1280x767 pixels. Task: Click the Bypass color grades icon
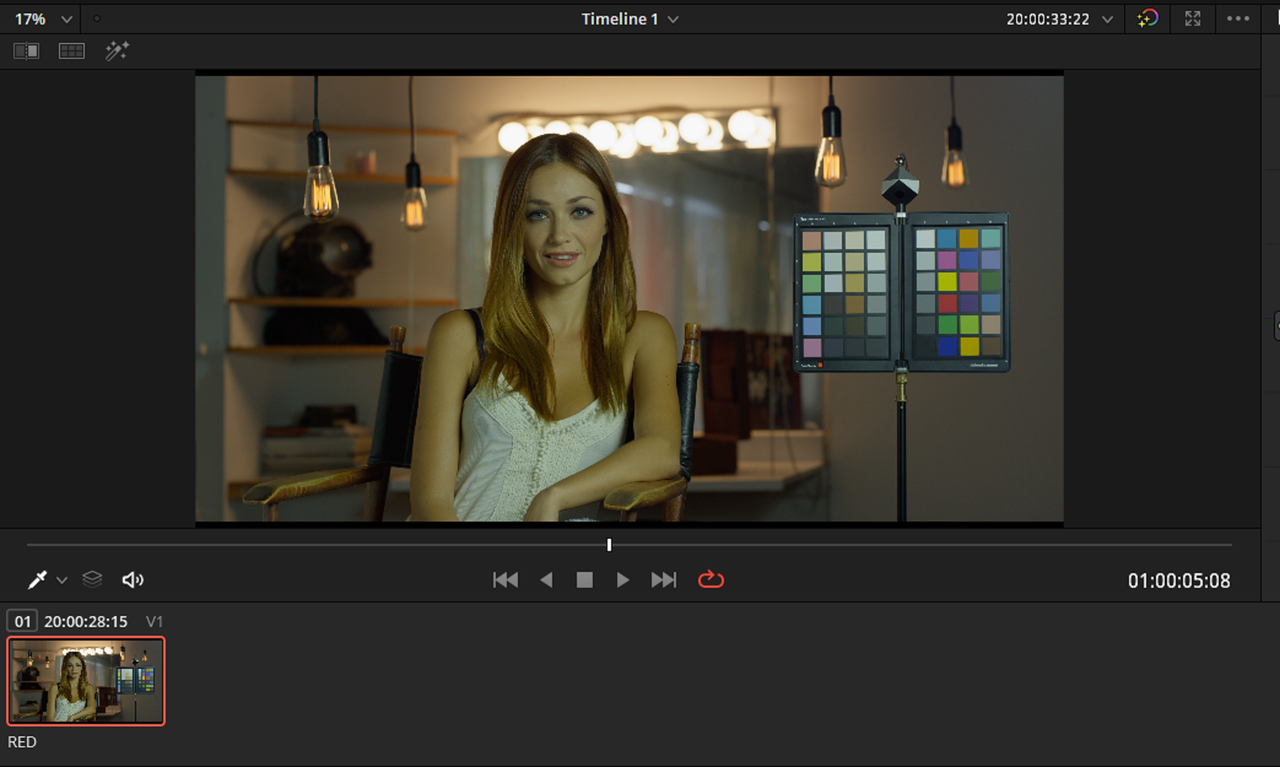click(1147, 19)
